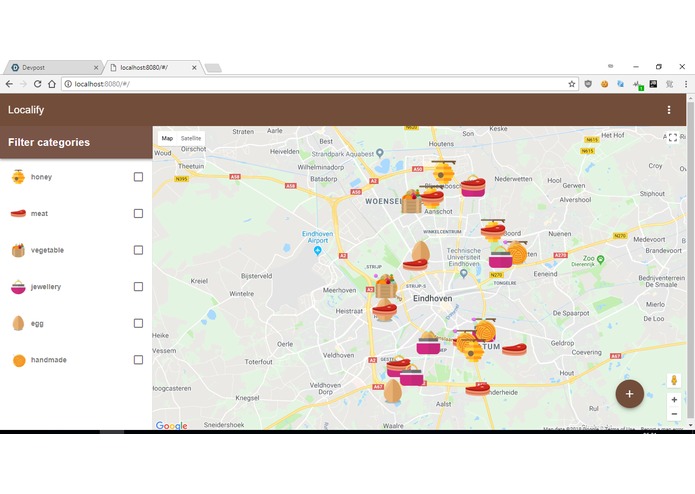Open the Localify three-dot menu

click(669, 110)
